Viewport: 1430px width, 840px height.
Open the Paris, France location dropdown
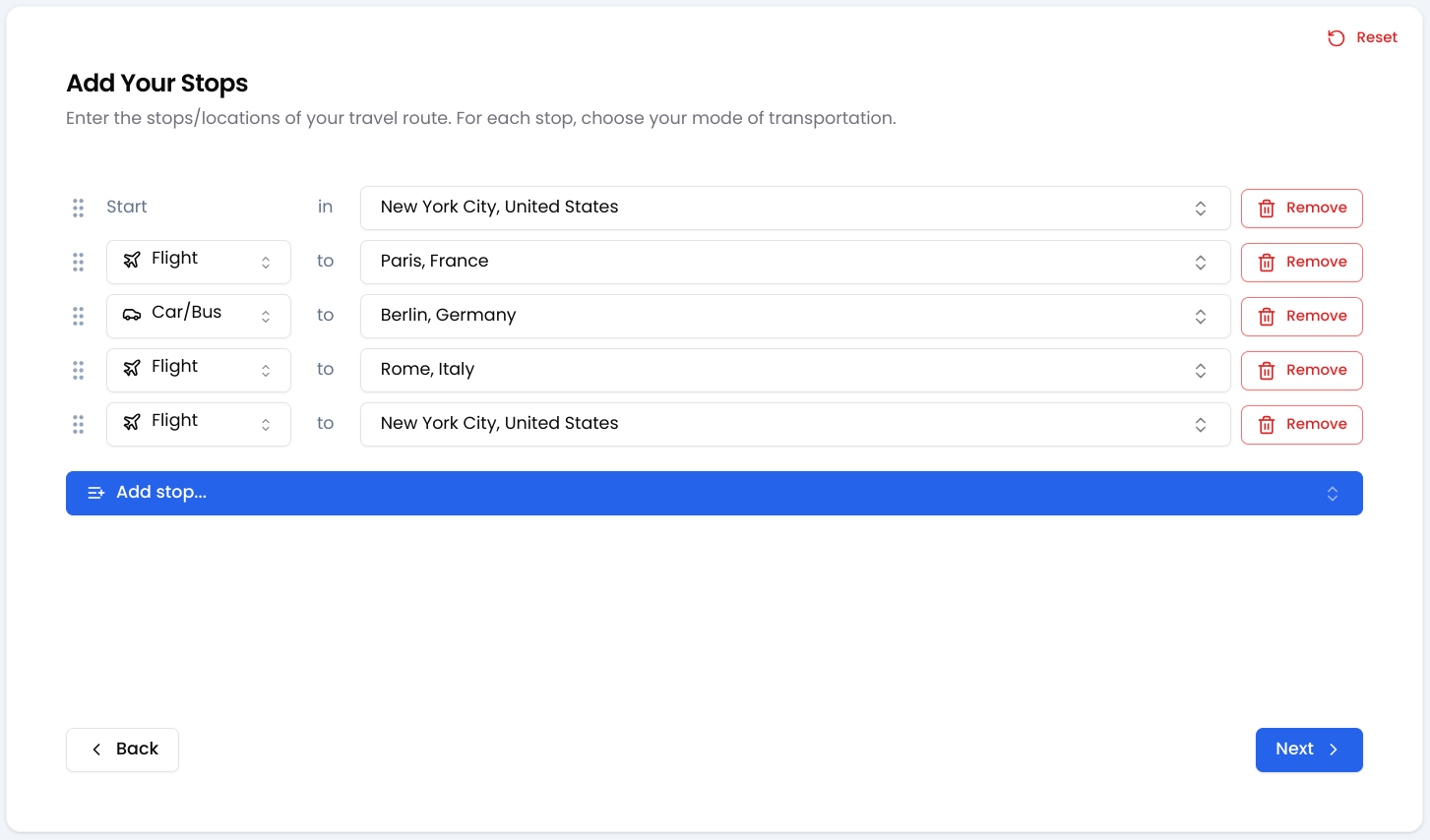click(794, 262)
